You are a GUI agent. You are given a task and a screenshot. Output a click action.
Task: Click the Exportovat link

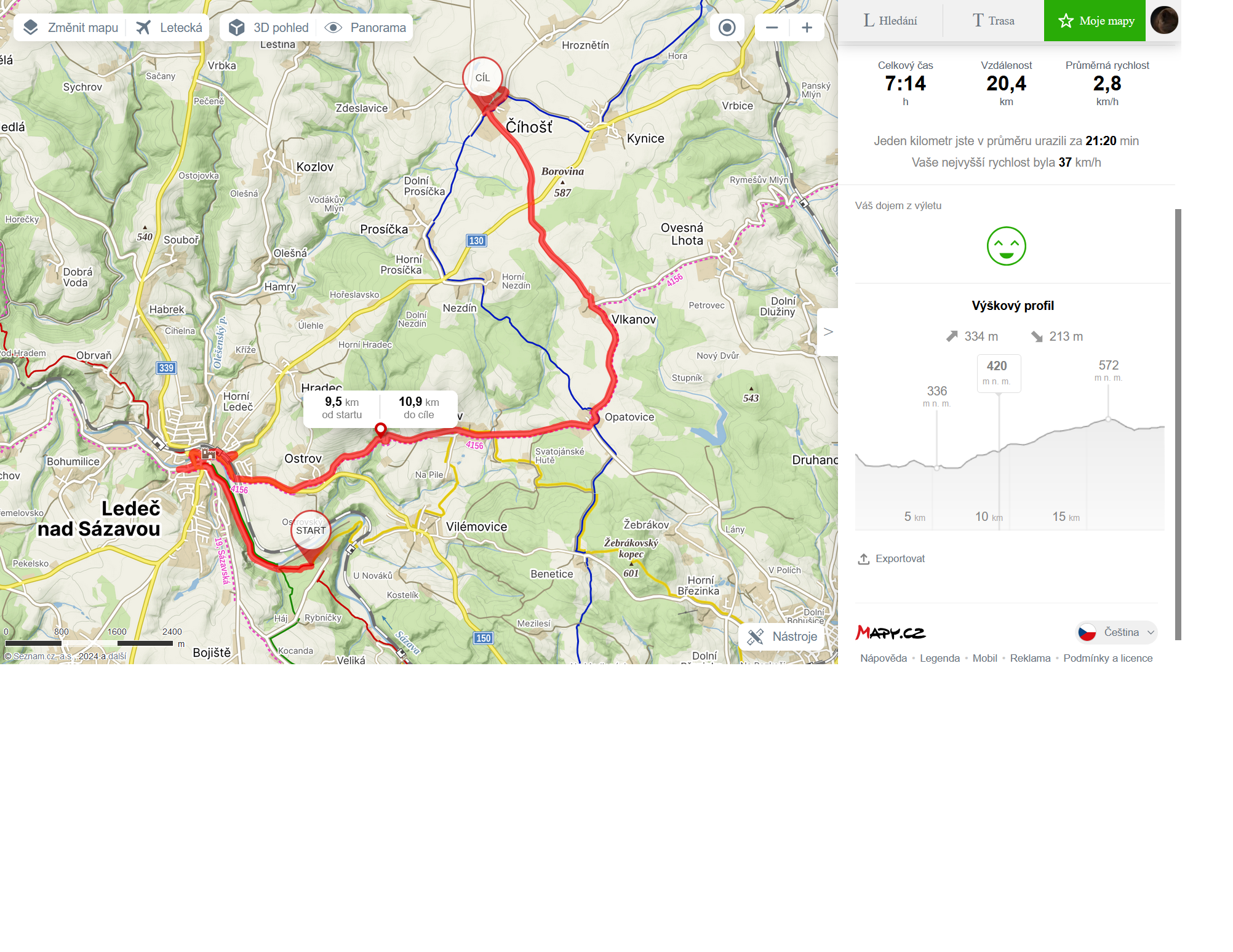point(892,558)
